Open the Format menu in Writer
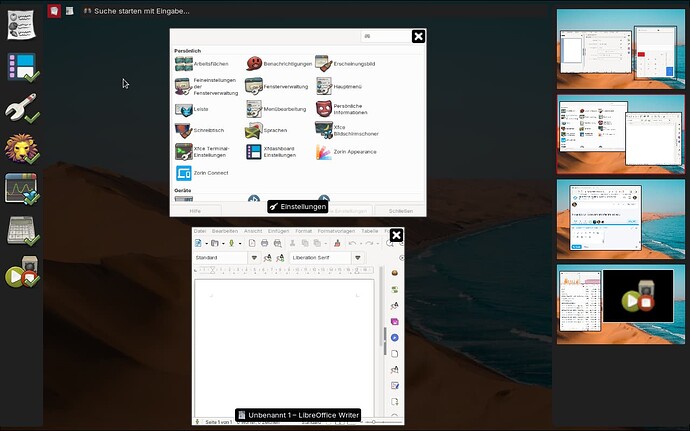Screen dimensions: 690x431 (x=303, y=231)
